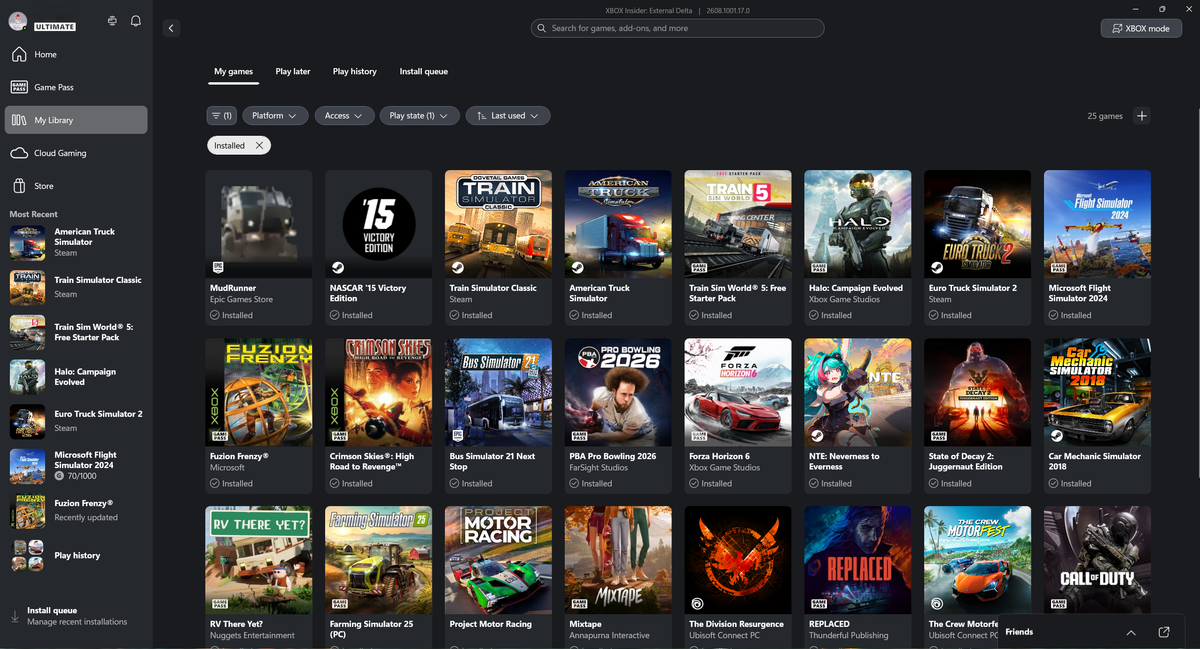Open State of Decay 2 Juggernaut Edition tile
The height and width of the screenshot is (649, 1200).
[x=978, y=415]
